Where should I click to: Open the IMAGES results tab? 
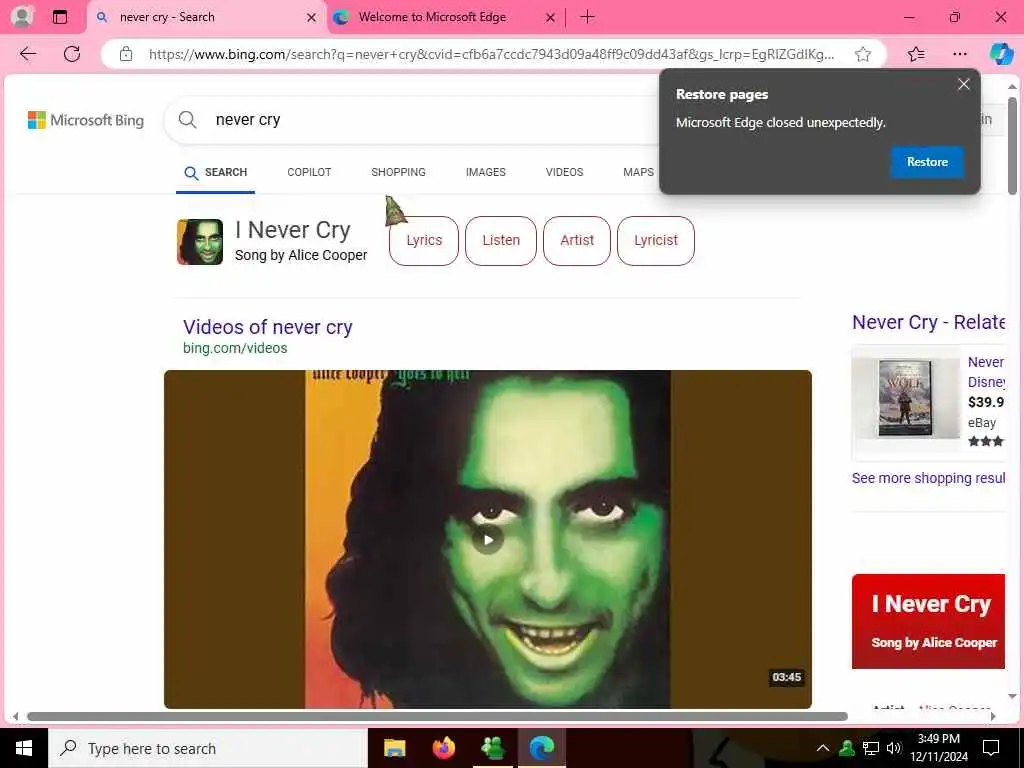(x=485, y=172)
